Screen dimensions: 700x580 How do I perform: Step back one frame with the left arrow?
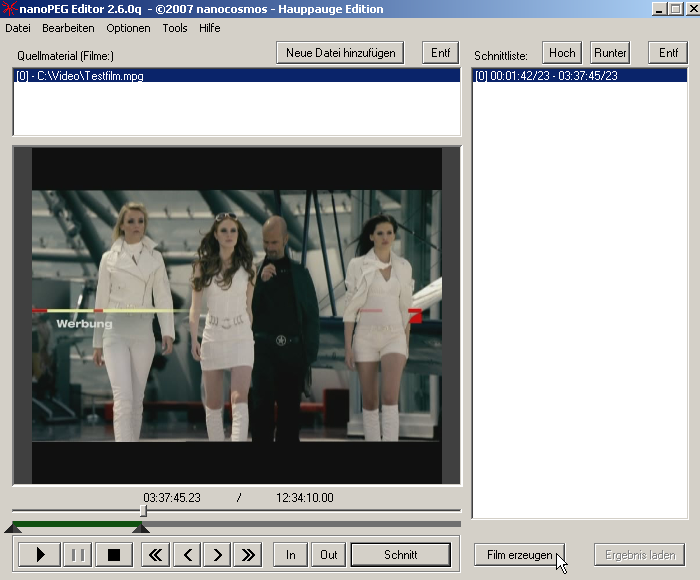[187, 555]
